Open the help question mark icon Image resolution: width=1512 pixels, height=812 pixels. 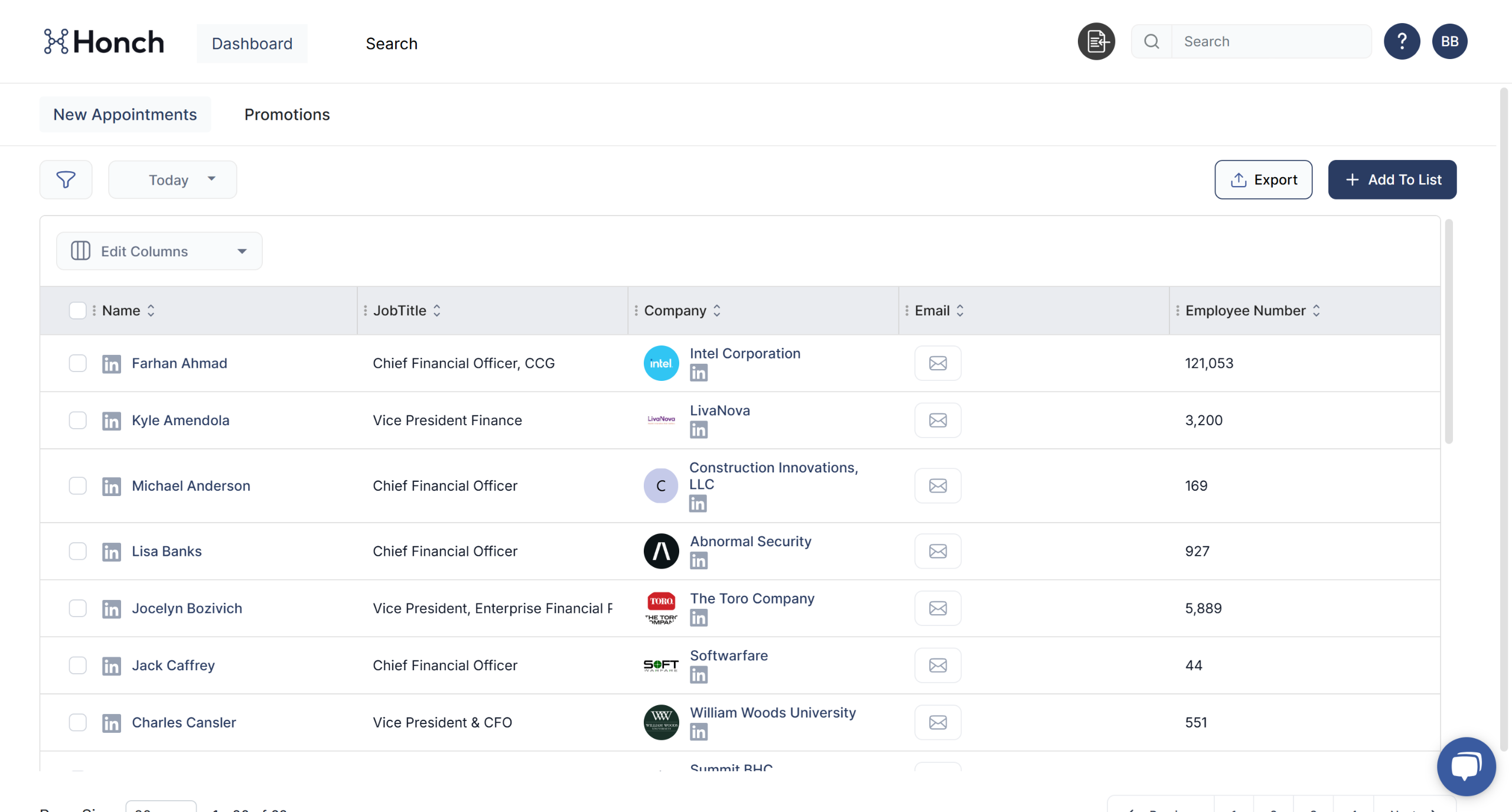(x=1402, y=41)
